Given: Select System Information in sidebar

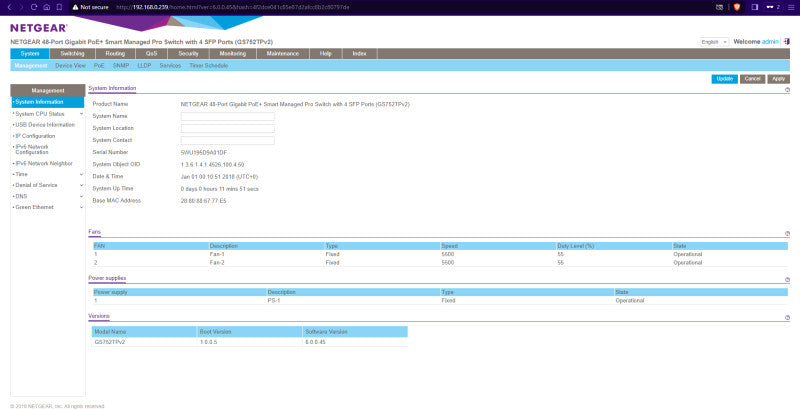Looking at the screenshot, I should coord(47,102).
